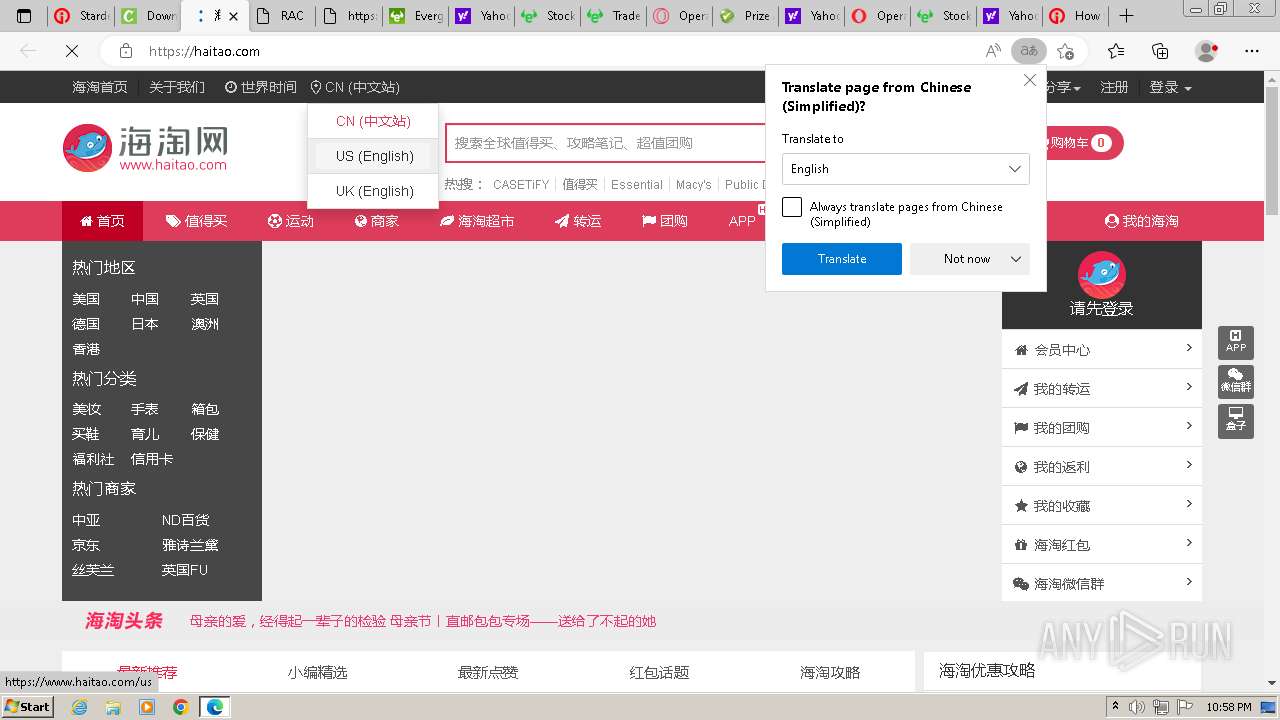The image size is (1280, 720).
Task: Open the APP floating sidebar icon
Action: tap(1236, 342)
